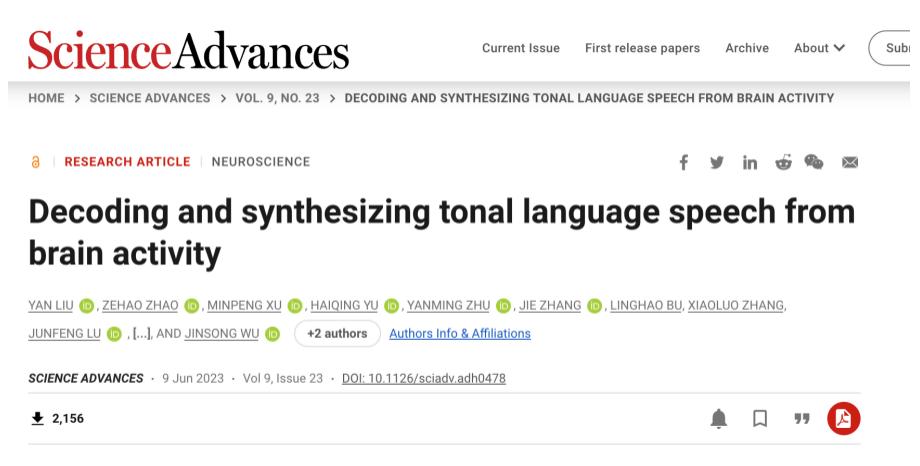920x466 pixels.
Task: Click the partially visible Submit button
Action: [x=889, y=48]
